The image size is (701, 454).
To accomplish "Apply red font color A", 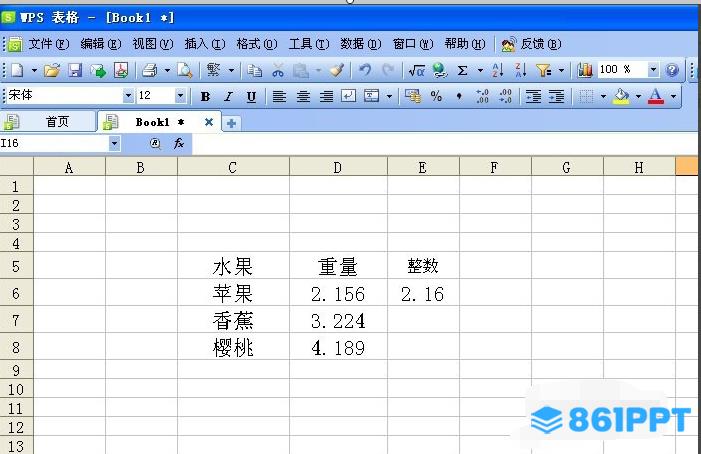I will tap(655, 96).
